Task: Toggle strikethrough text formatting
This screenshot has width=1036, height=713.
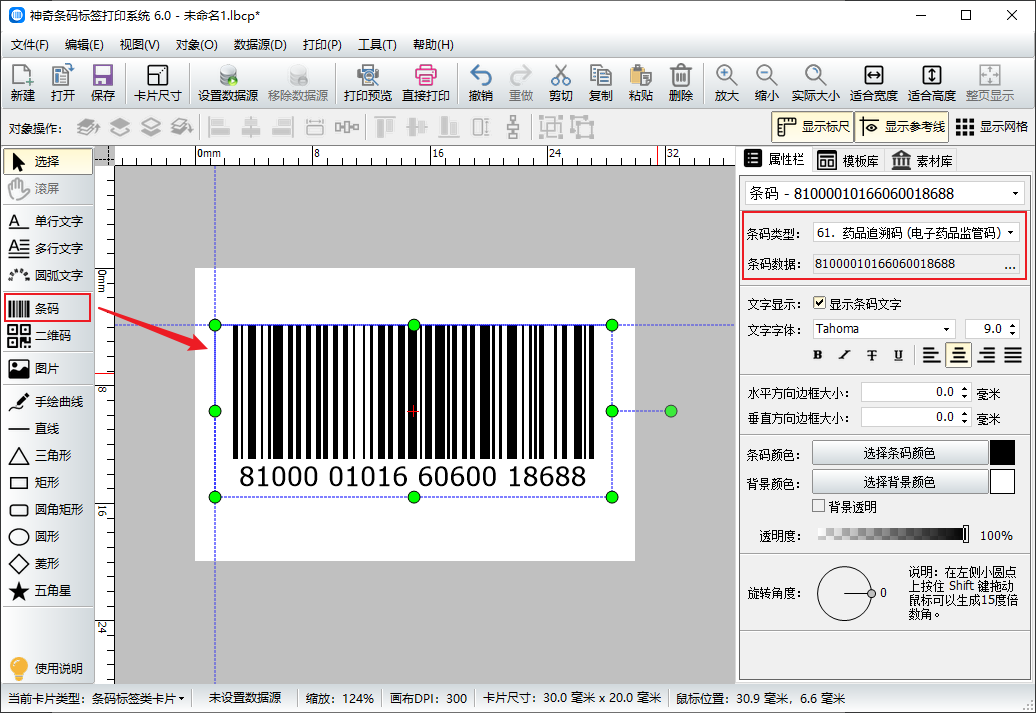Action: (871, 355)
